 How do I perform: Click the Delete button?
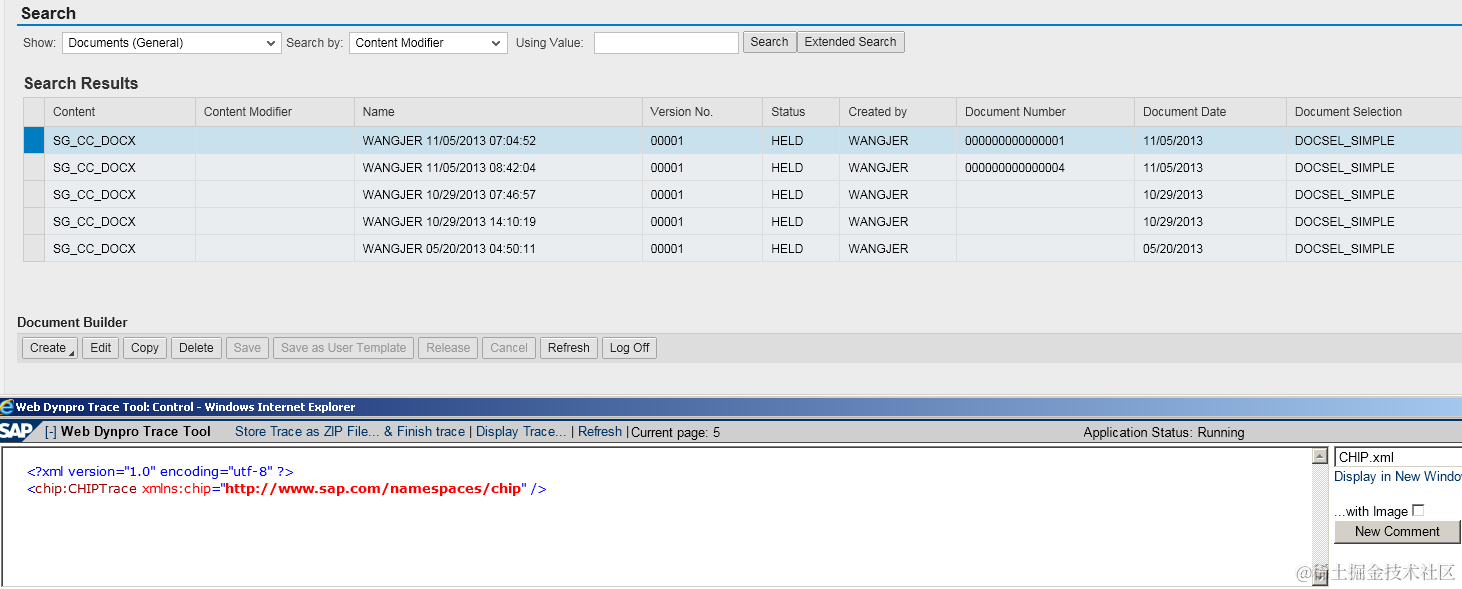click(196, 348)
